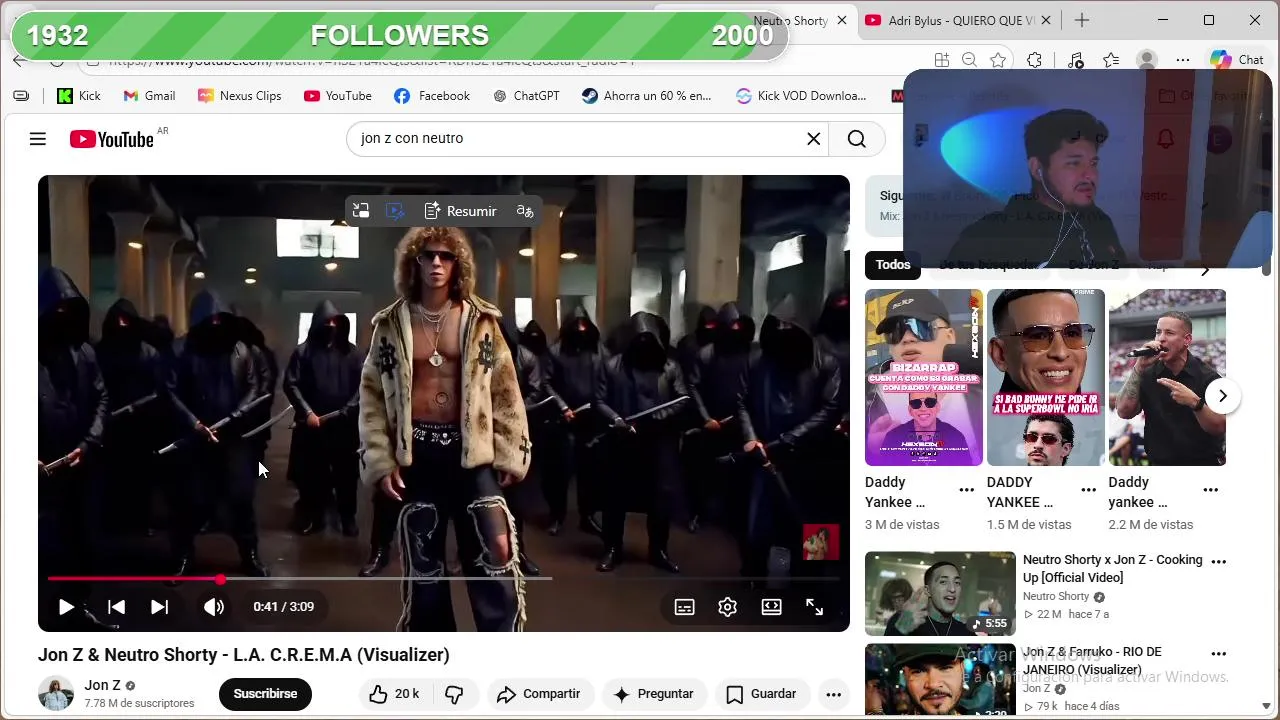Open a new browser tab

click(1082, 20)
